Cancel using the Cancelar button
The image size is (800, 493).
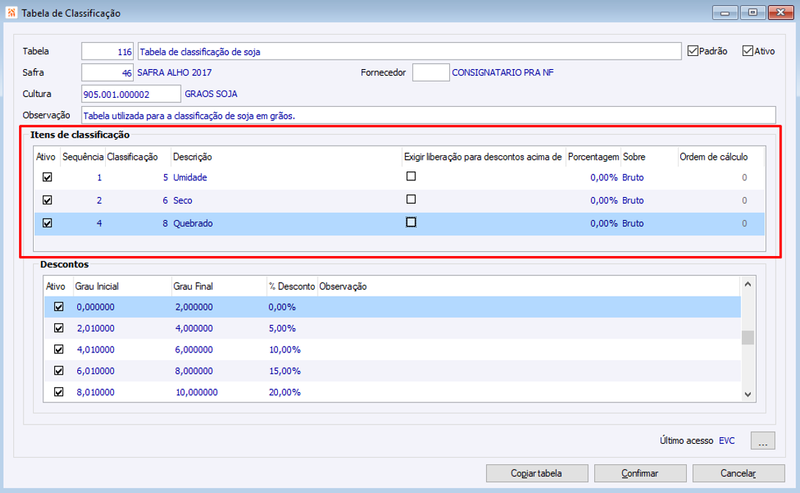tap(738, 473)
